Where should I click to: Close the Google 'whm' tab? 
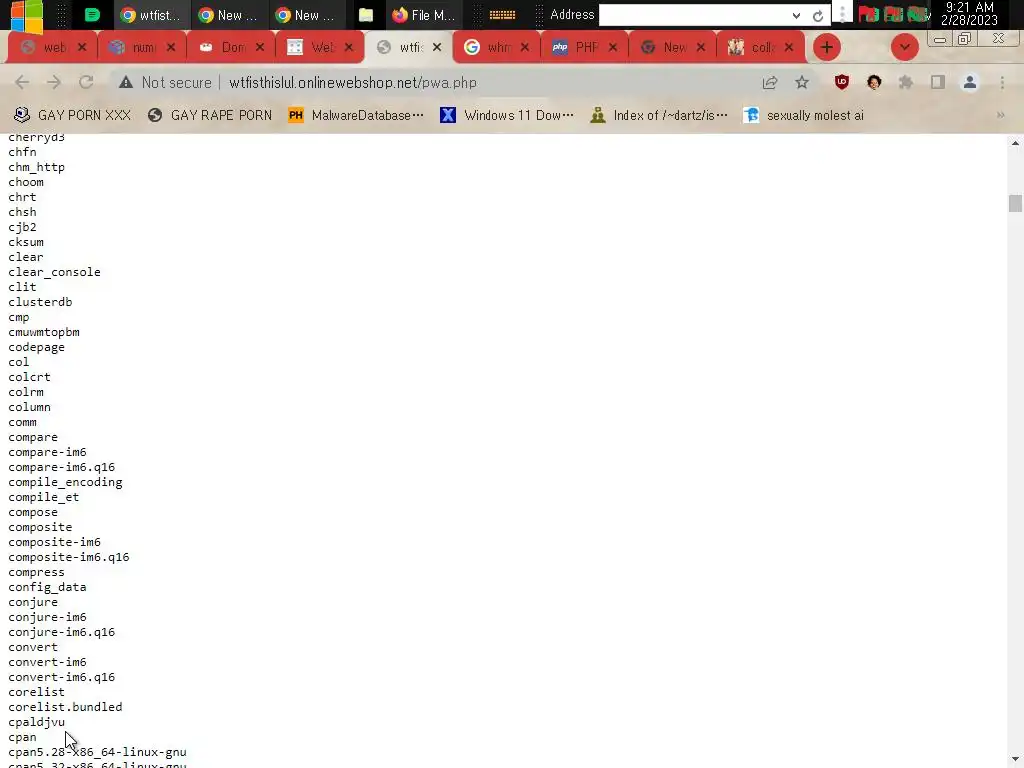524,47
